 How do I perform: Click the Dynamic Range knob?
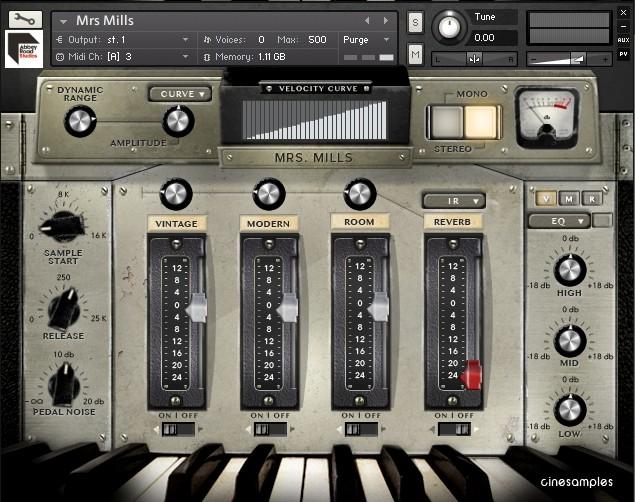[x=79, y=121]
